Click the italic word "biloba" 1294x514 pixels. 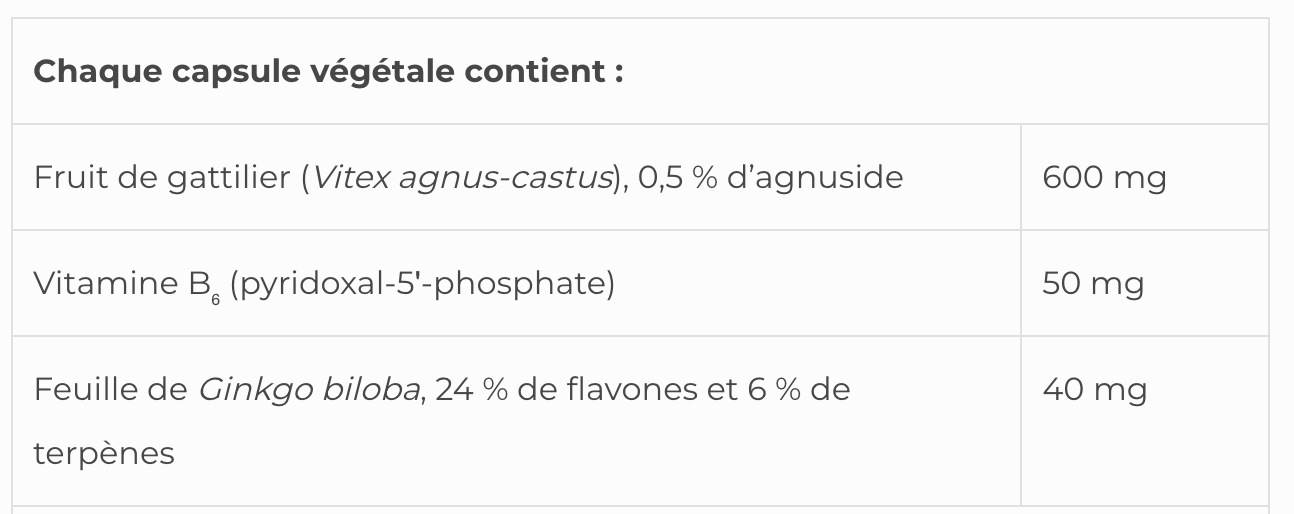pyautogui.click(x=371, y=389)
